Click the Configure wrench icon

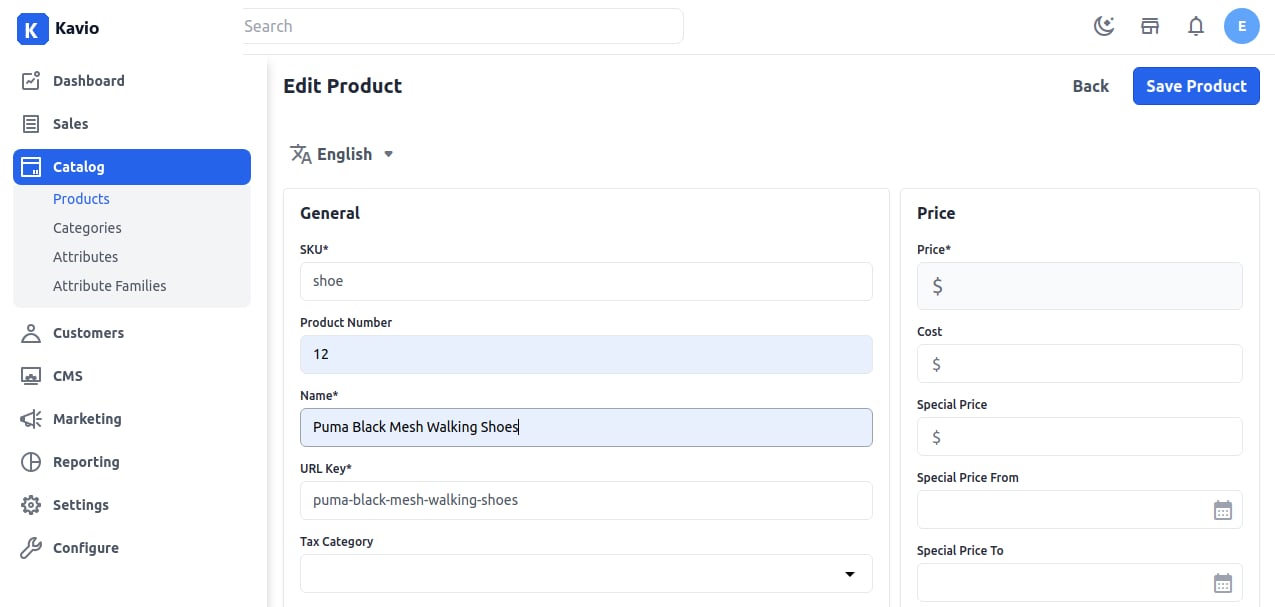coord(32,548)
